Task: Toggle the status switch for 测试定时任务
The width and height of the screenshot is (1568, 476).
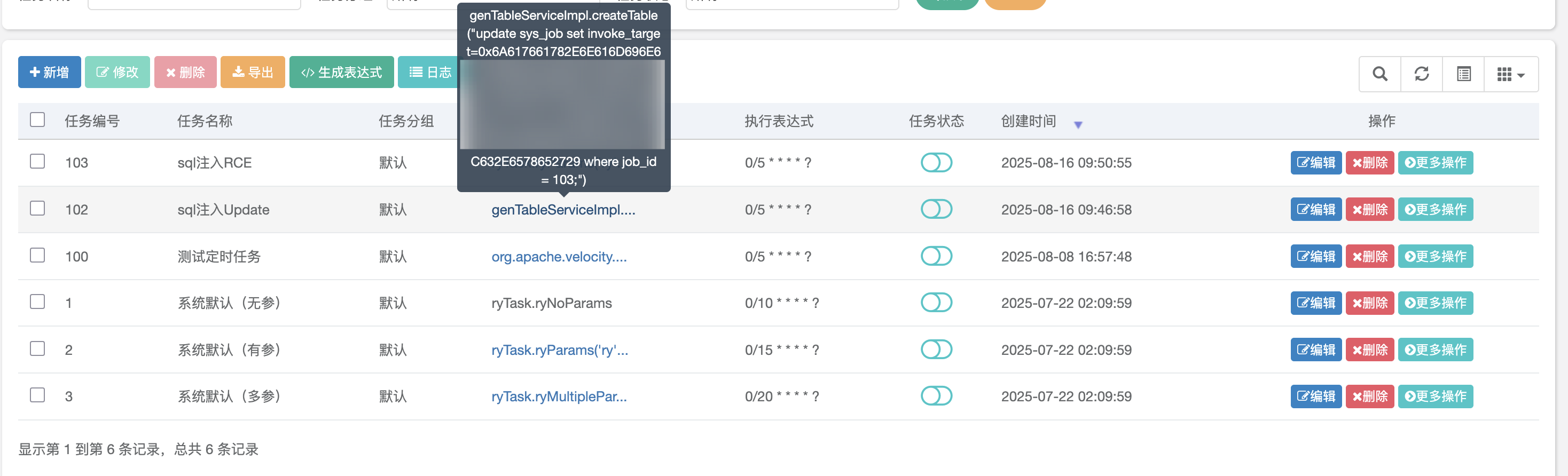Action: coord(936,256)
